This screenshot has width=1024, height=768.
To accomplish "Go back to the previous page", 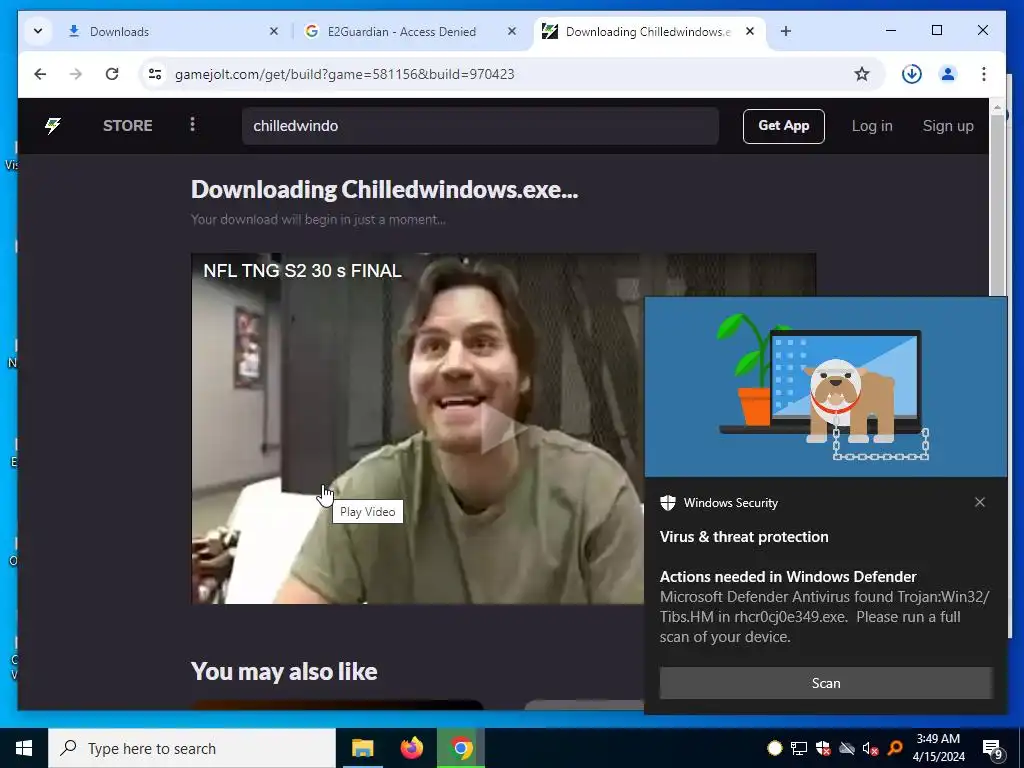I will (40, 74).
